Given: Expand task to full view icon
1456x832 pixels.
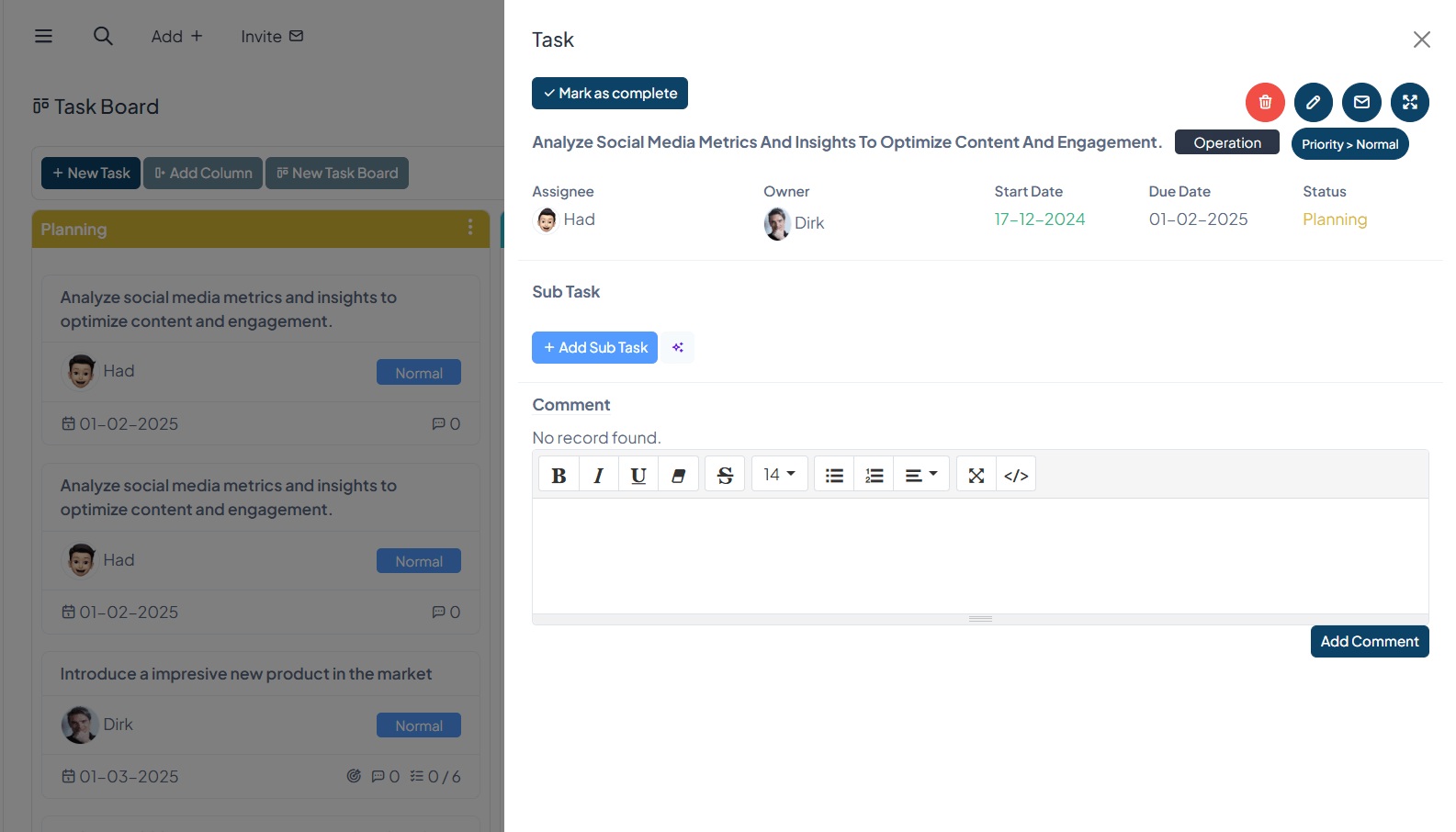Looking at the screenshot, I should point(1410,102).
